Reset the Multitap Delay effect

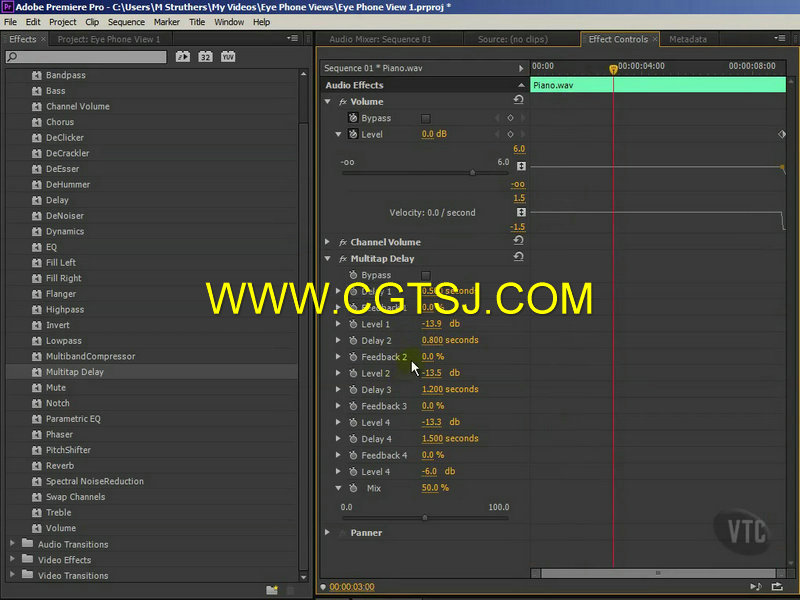pyautogui.click(x=518, y=257)
